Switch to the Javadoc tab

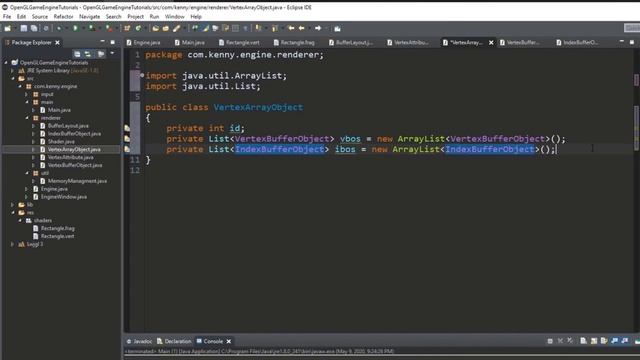tap(139, 341)
